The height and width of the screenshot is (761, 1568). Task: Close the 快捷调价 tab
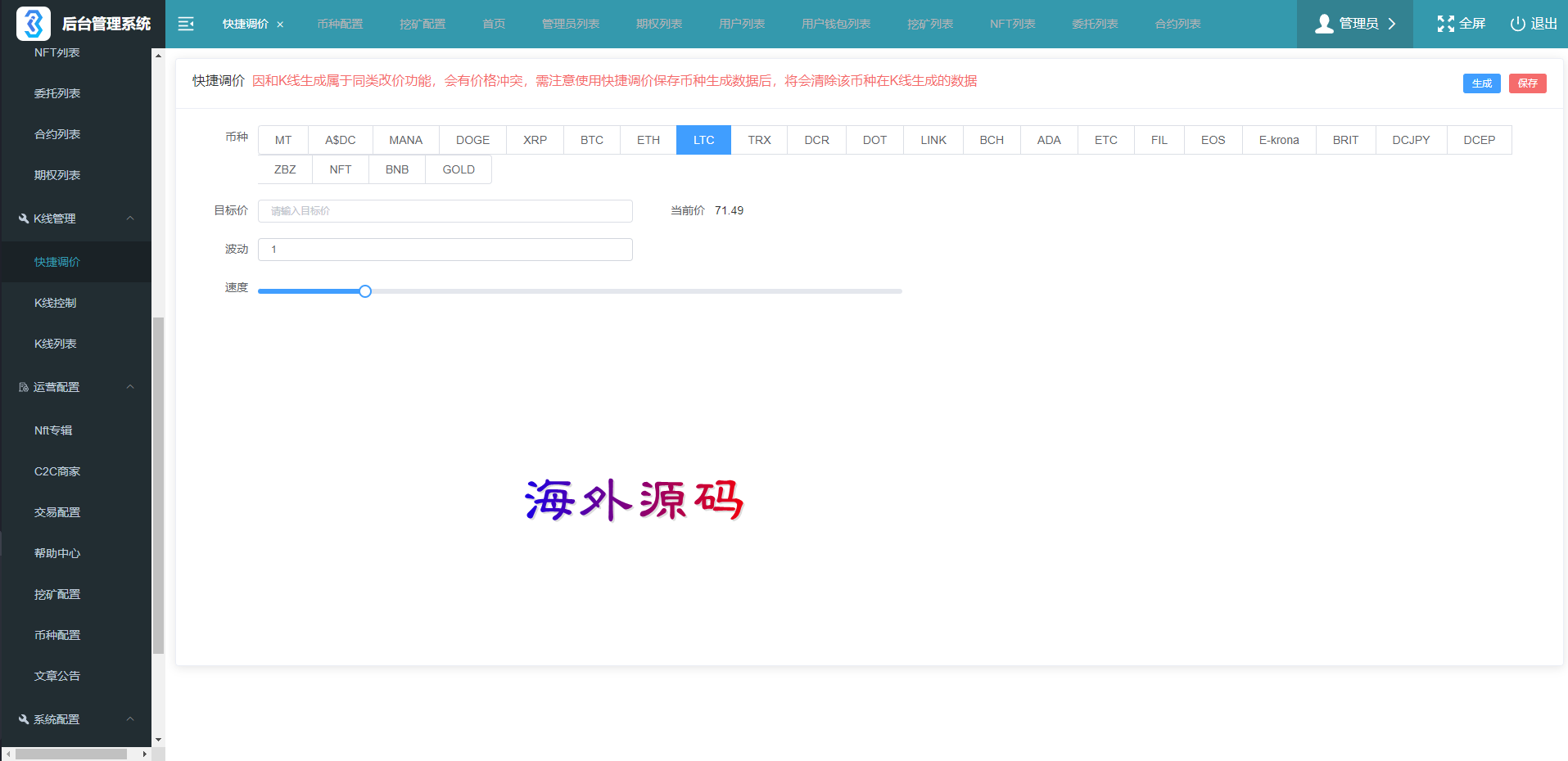[x=280, y=25]
